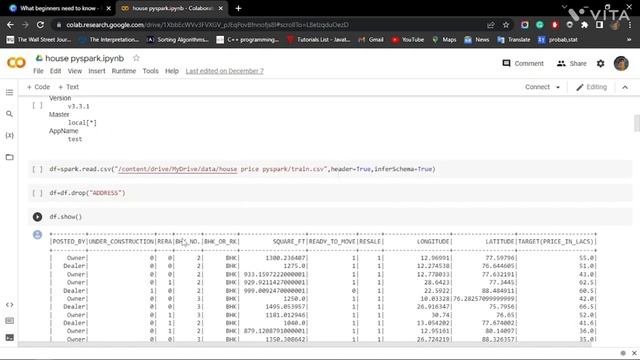Click the Grammarly green extension icon

540,25
